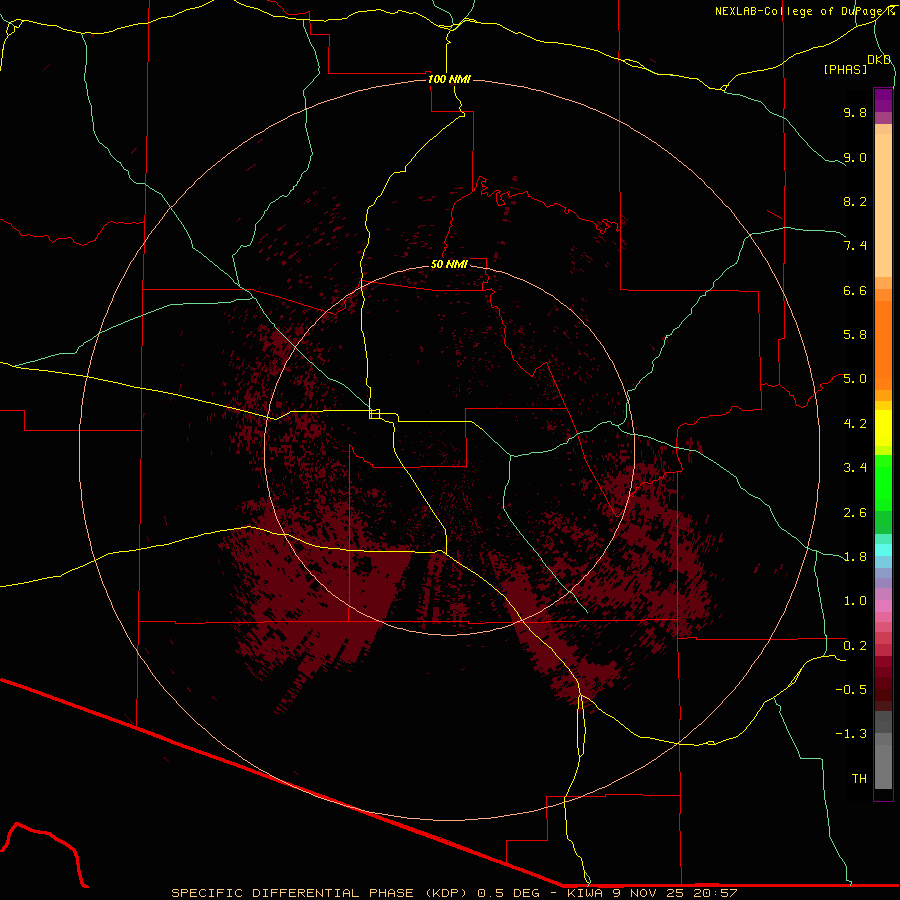Click the 50 NMI range ring label
Viewport: 900px width, 900px height.
click(x=449, y=264)
